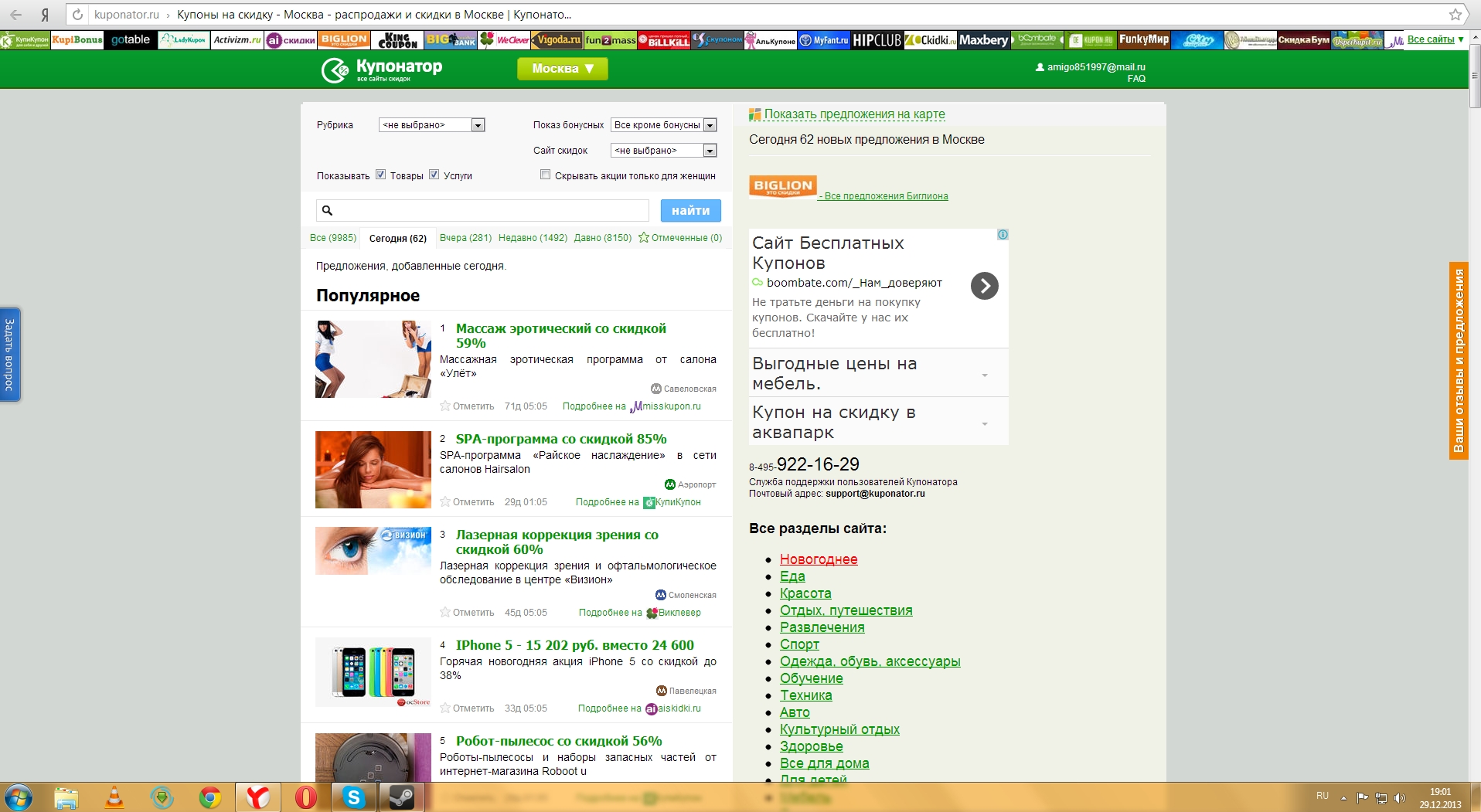1481x812 pixels.
Task: Open the WeClever site logo
Action: 505,39
